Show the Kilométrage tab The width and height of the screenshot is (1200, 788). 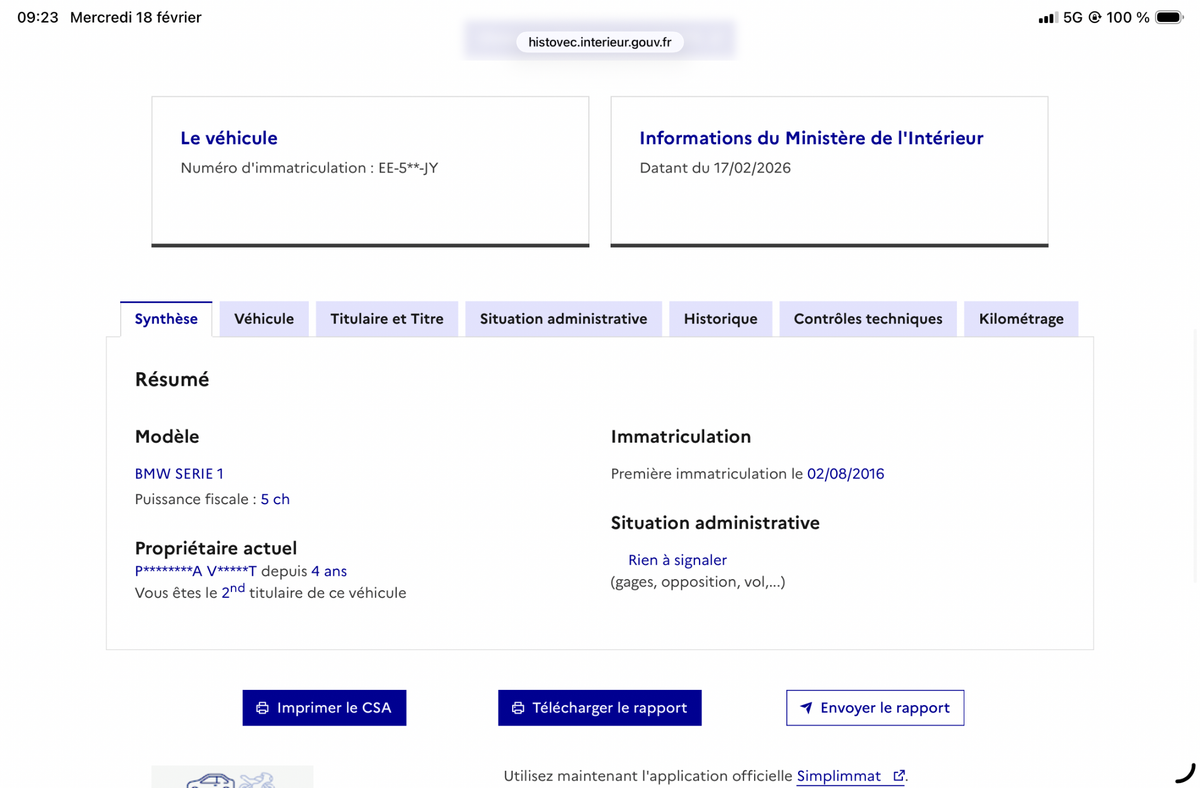(1021, 319)
